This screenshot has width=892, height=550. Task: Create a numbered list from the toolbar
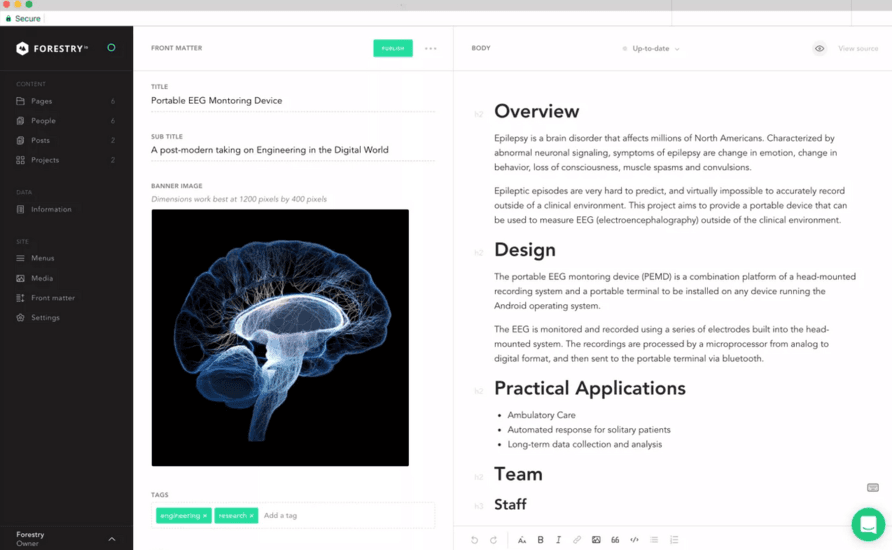coord(674,540)
